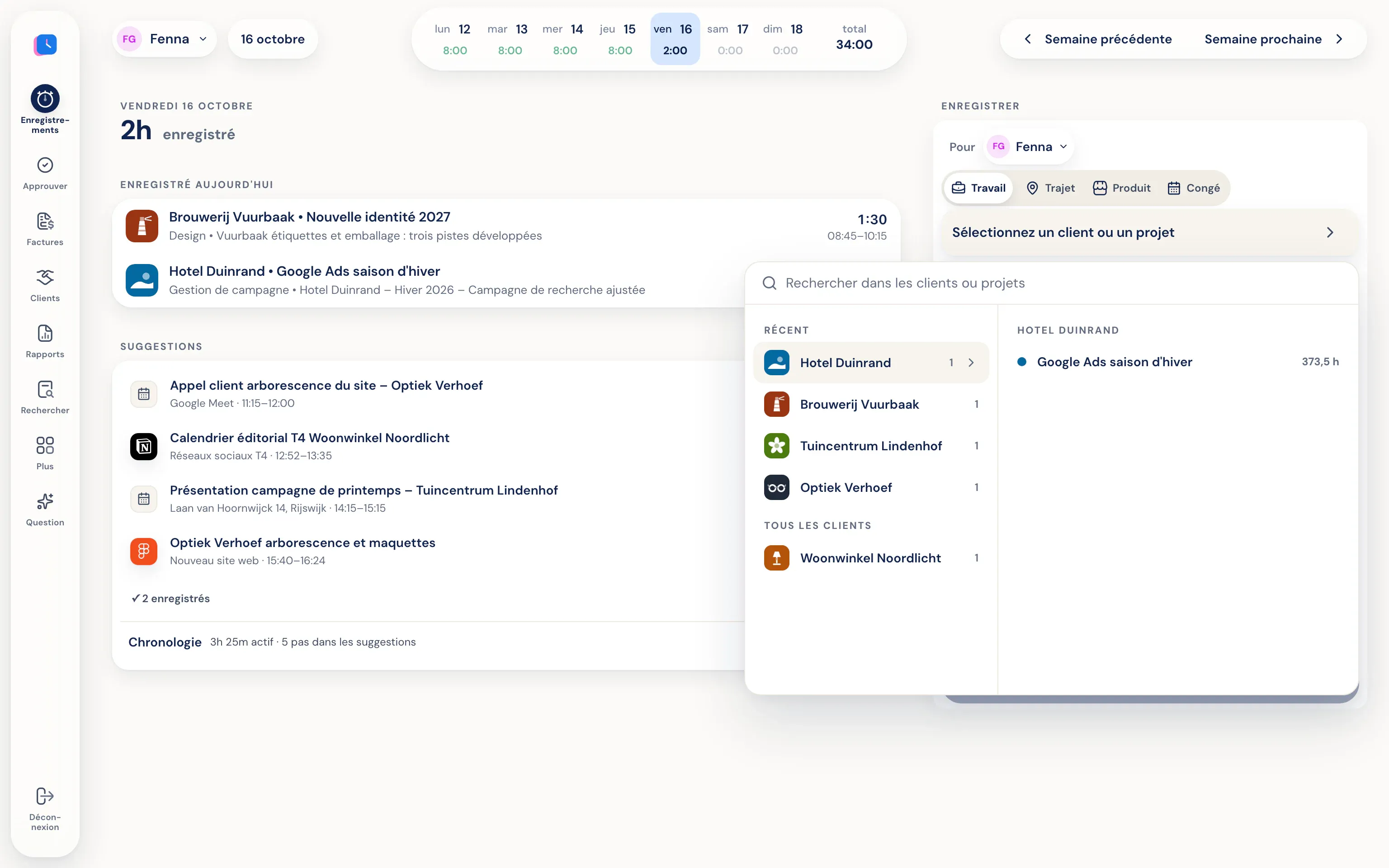This screenshot has width=1389, height=868.
Task: Go to Semaine prochaine
Action: [x=1273, y=39]
